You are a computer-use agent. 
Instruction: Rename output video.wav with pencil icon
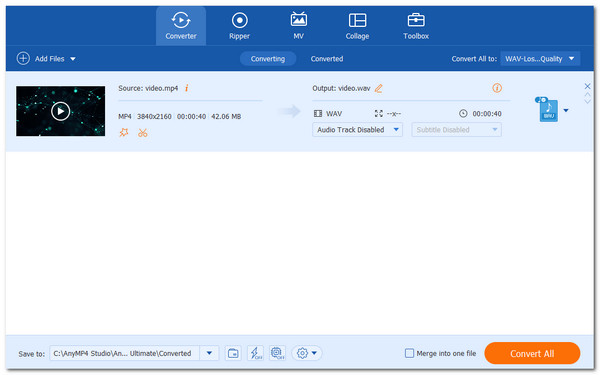pyautogui.click(x=378, y=88)
